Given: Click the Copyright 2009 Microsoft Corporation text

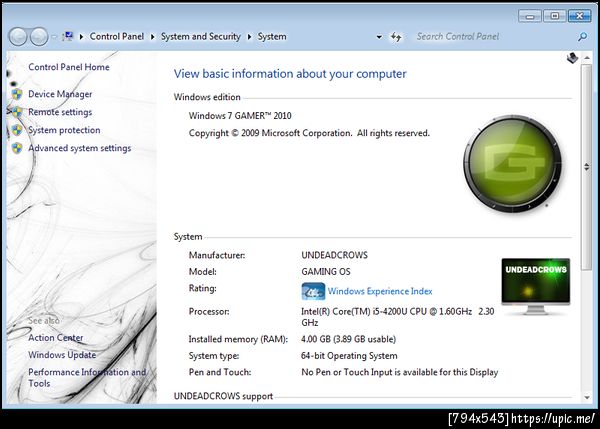Looking at the screenshot, I should [x=309, y=133].
